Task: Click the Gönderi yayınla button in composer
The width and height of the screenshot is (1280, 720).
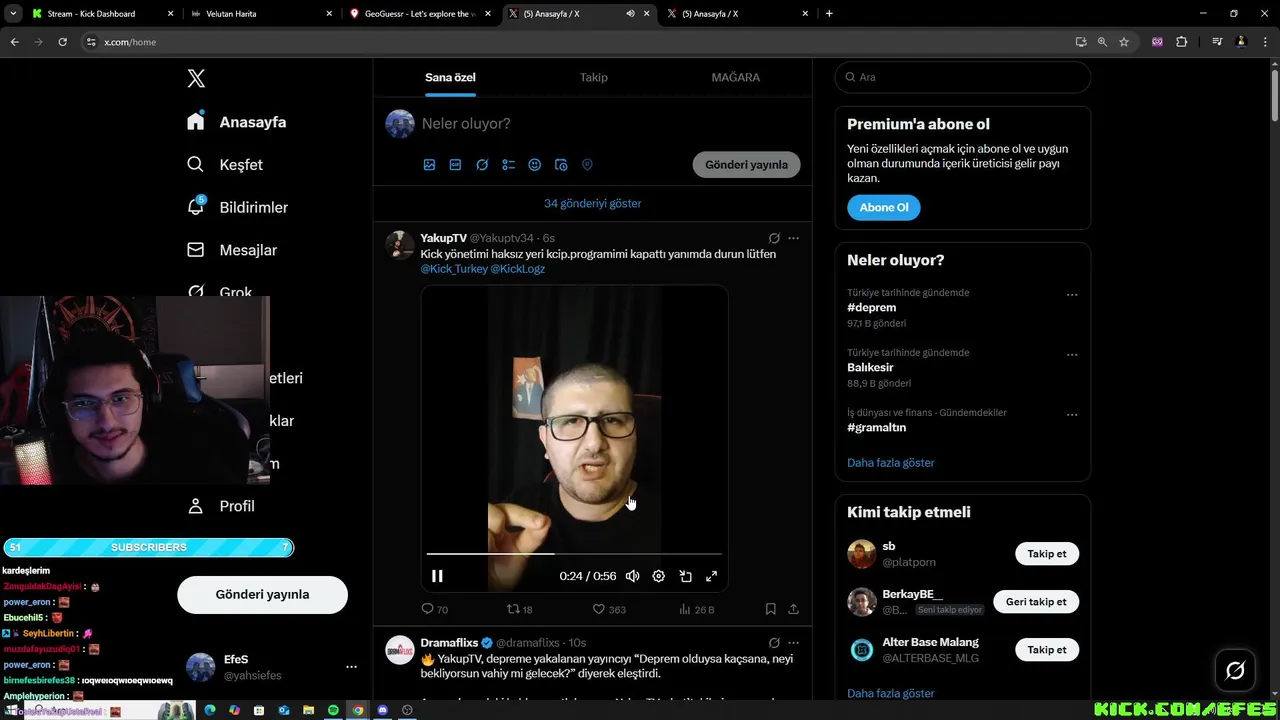Action: [746, 165]
